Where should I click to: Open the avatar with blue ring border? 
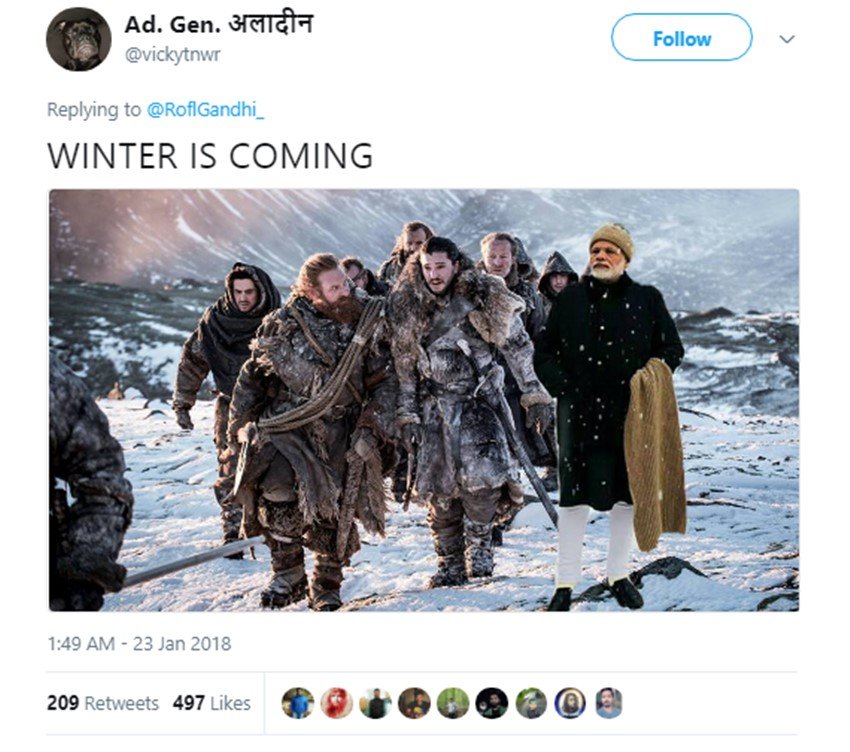coord(570,703)
